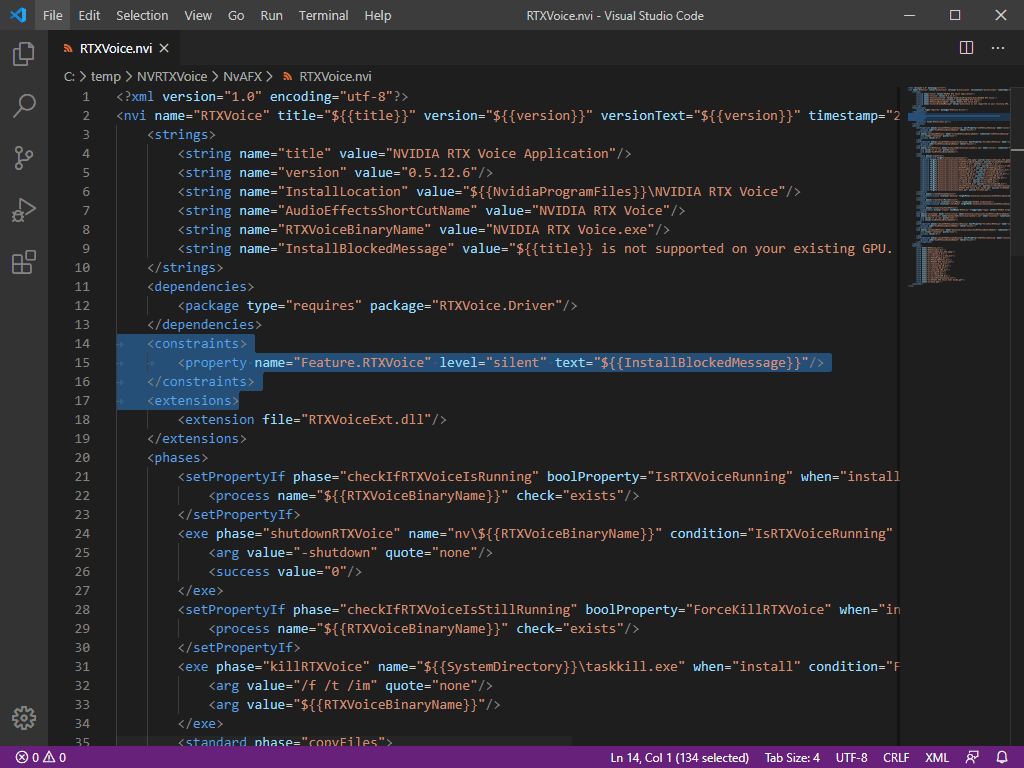Open the Search view icon

point(24,106)
